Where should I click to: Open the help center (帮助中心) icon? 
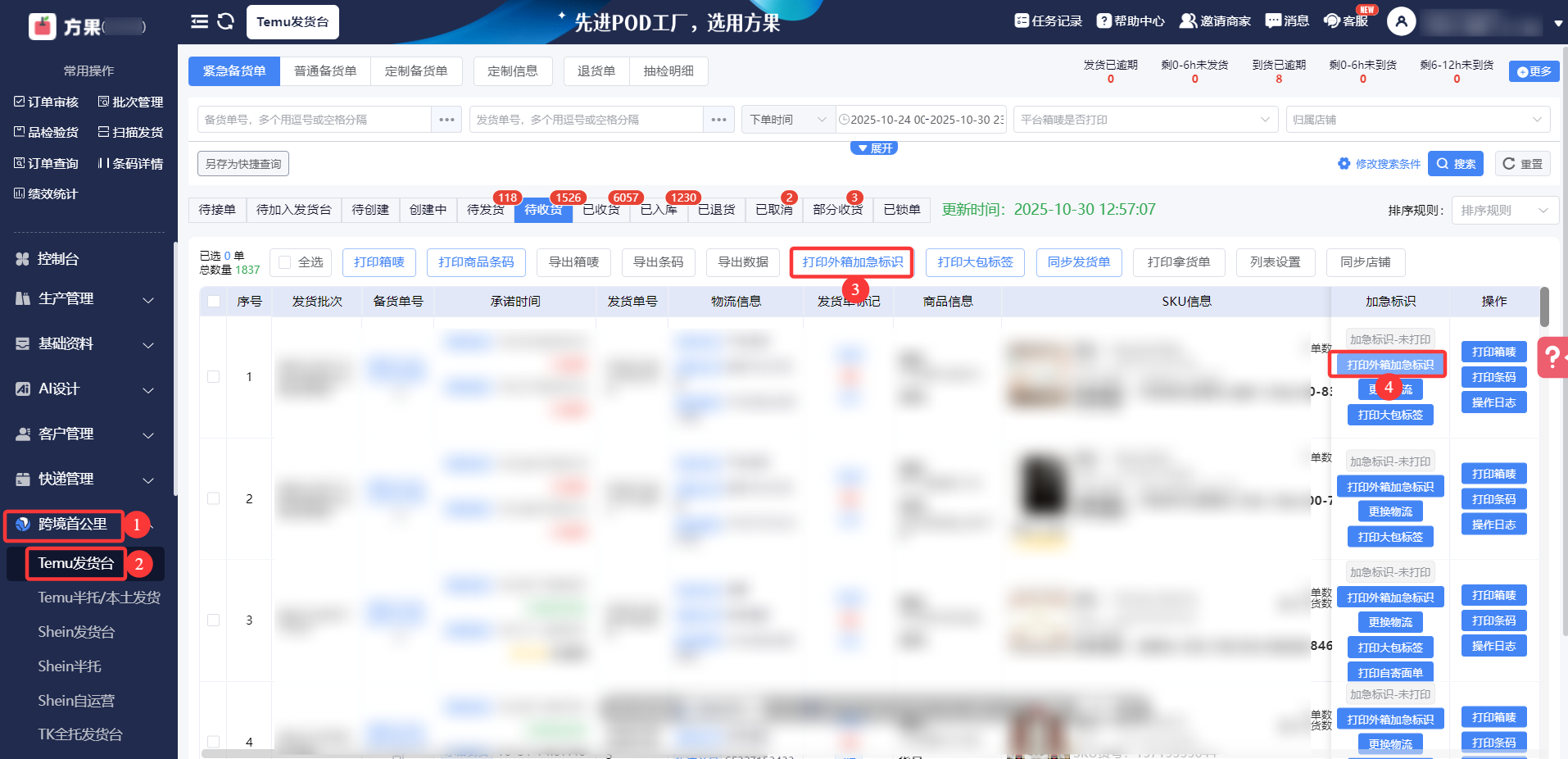click(x=1104, y=20)
